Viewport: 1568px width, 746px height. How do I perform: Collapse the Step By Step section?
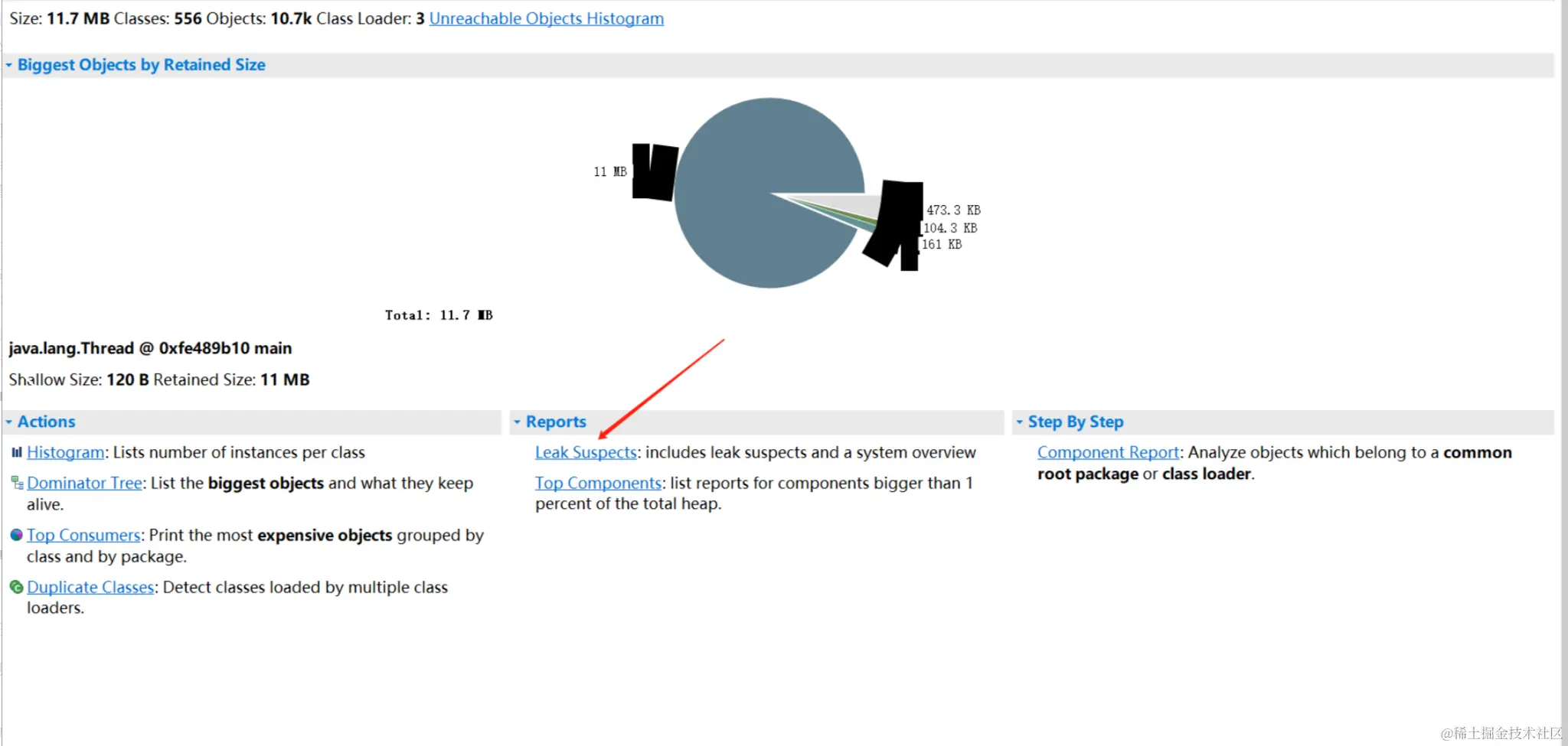[1021, 422]
